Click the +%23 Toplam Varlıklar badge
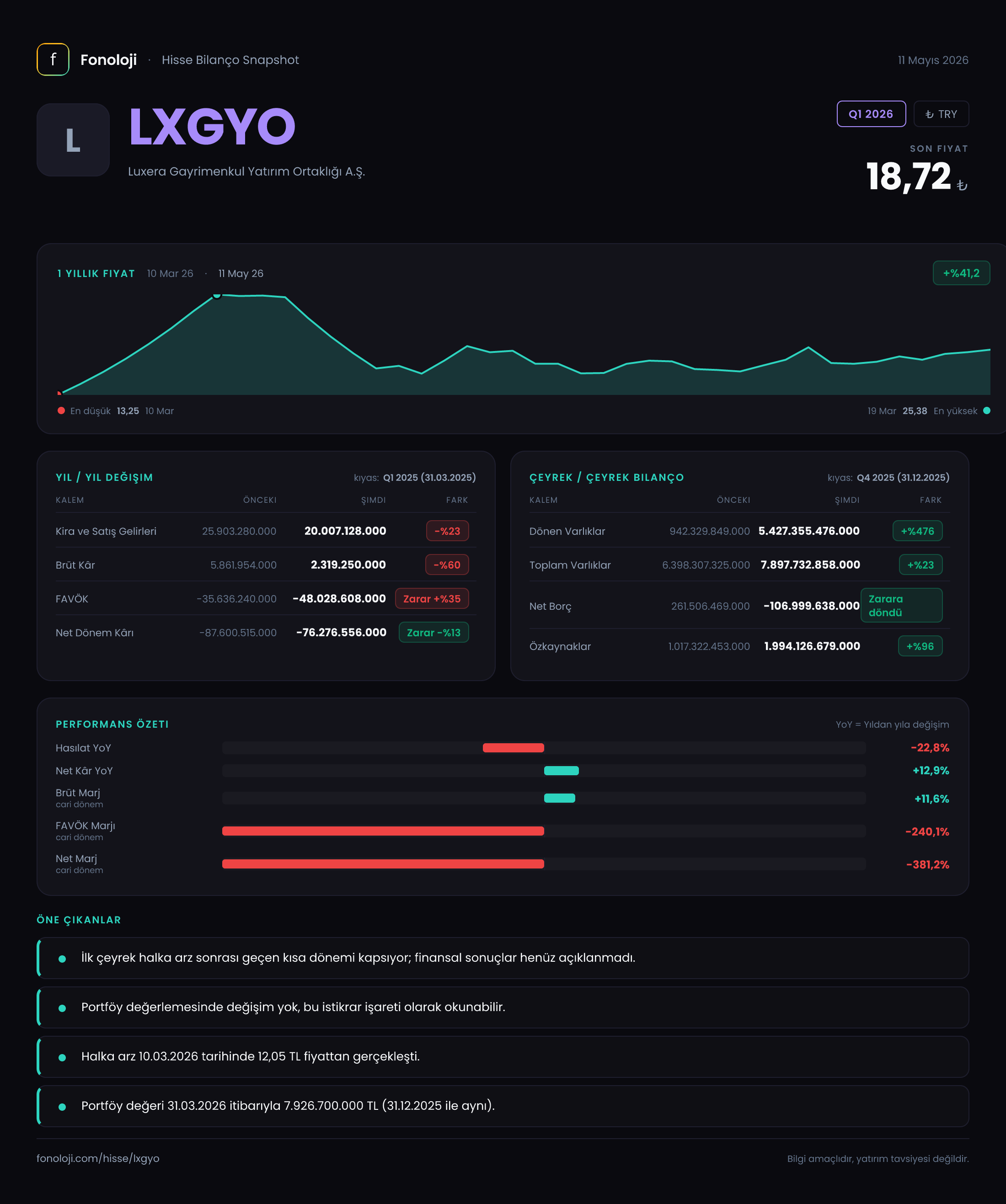The height and width of the screenshot is (1204, 1006). [920, 565]
